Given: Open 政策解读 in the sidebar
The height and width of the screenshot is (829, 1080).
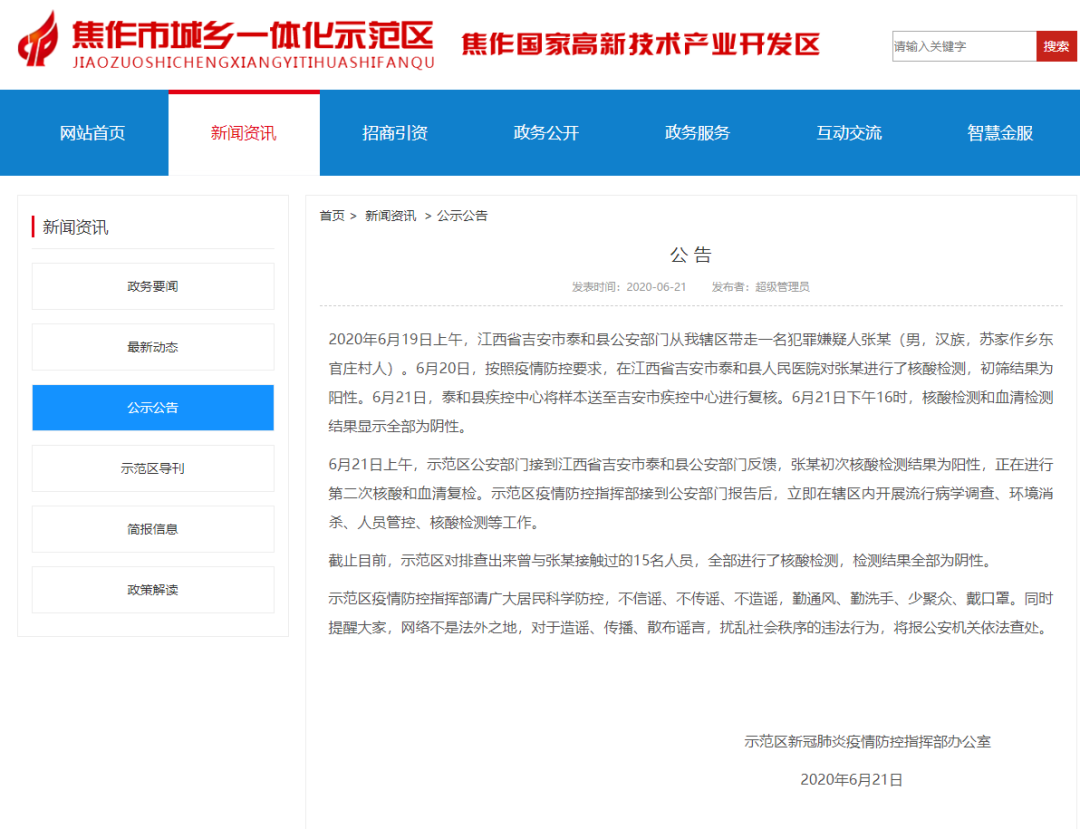Looking at the screenshot, I should point(153,589).
